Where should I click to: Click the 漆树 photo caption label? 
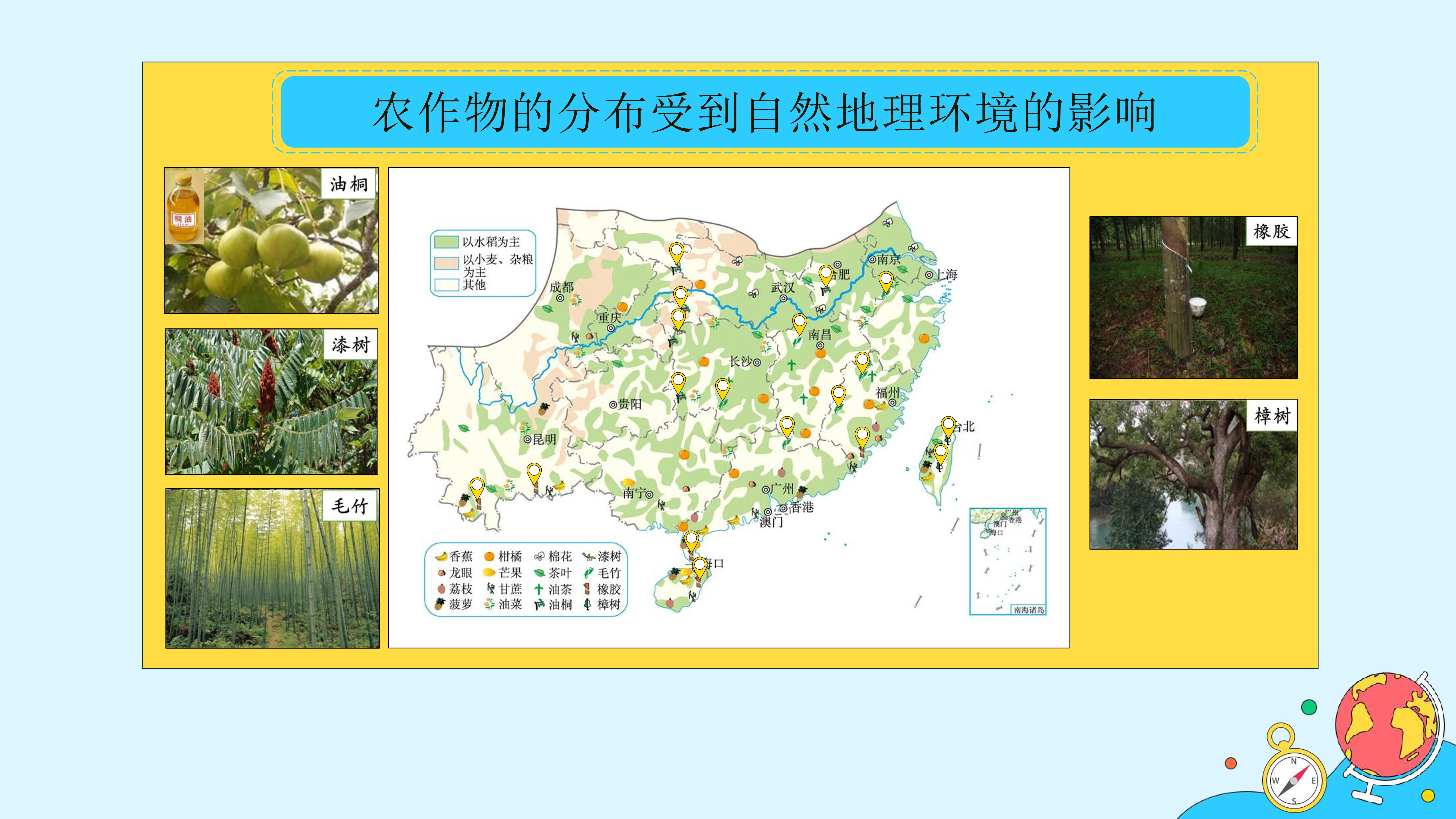click(x=350, y=344)
